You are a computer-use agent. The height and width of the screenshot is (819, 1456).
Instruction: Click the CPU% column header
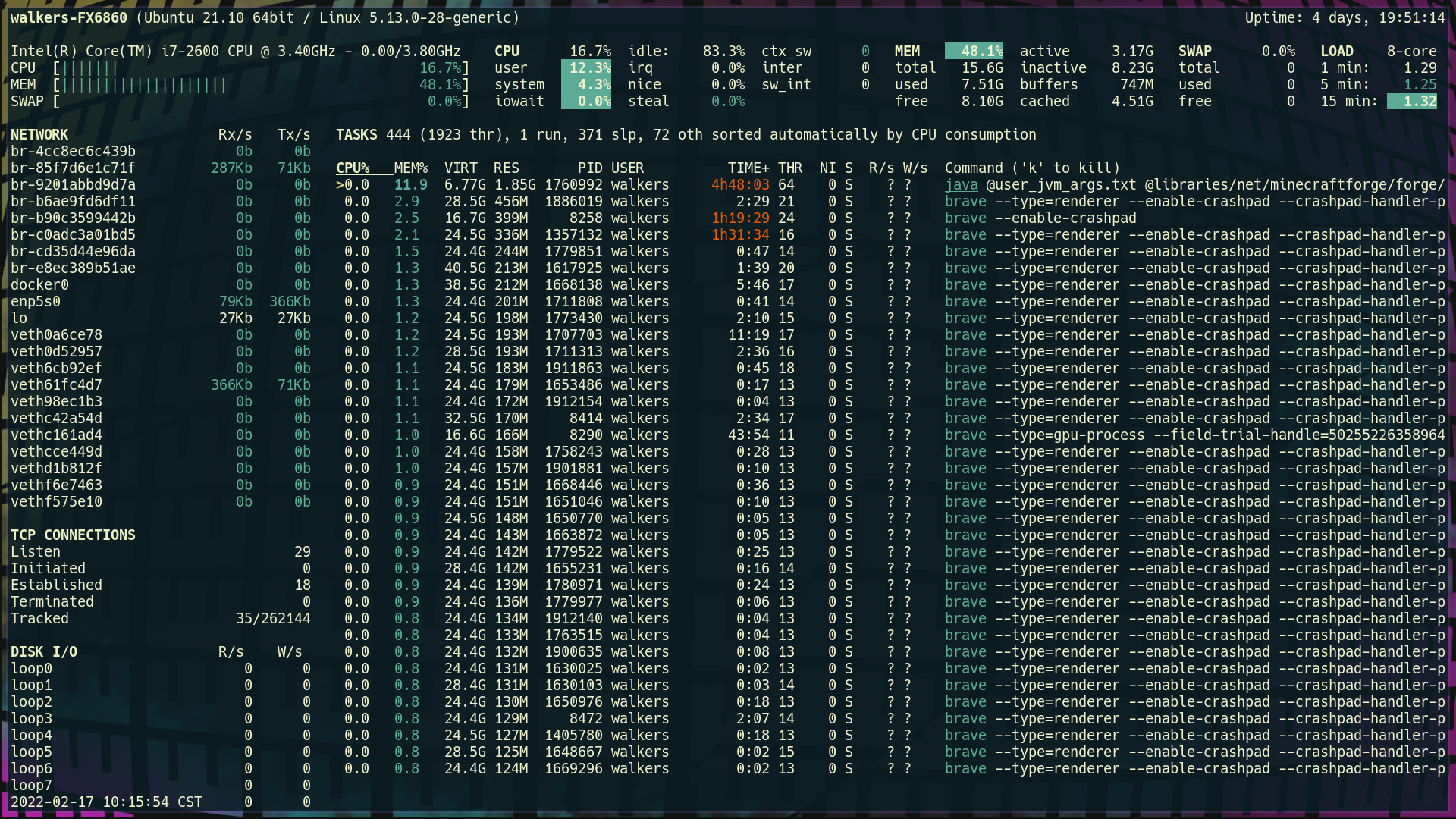tap(353, 168)
